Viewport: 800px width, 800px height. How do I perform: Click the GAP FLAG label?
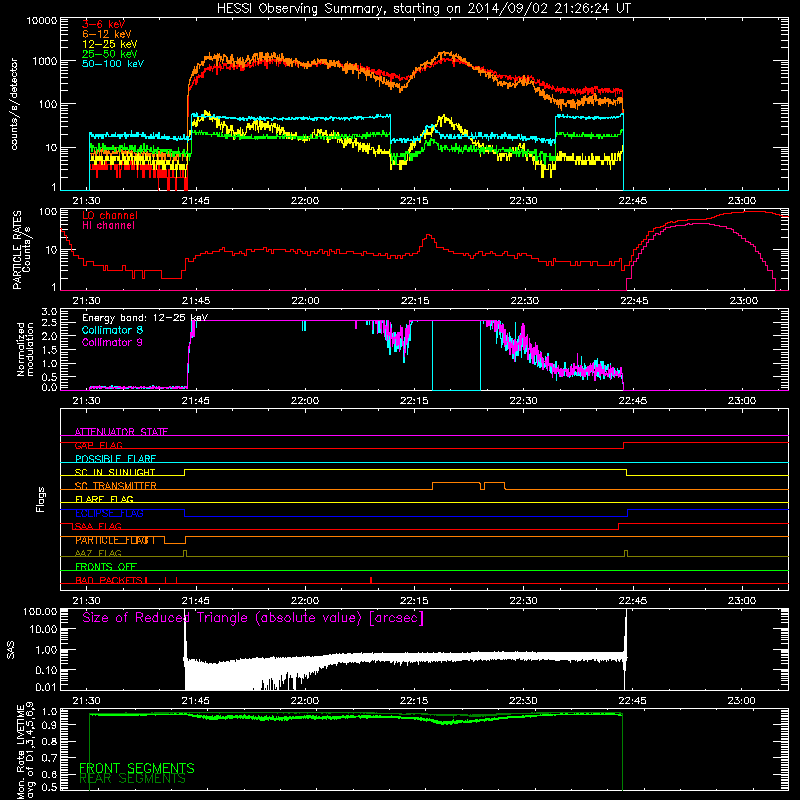click(98, 445)
